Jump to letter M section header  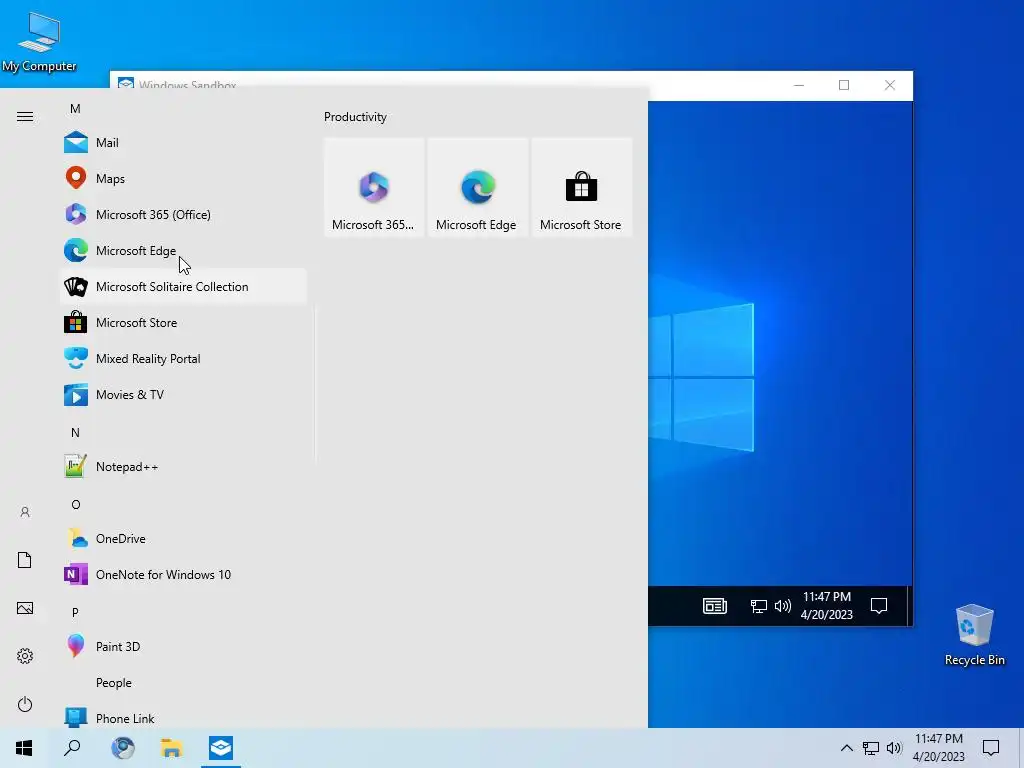[x=75, y=108]
